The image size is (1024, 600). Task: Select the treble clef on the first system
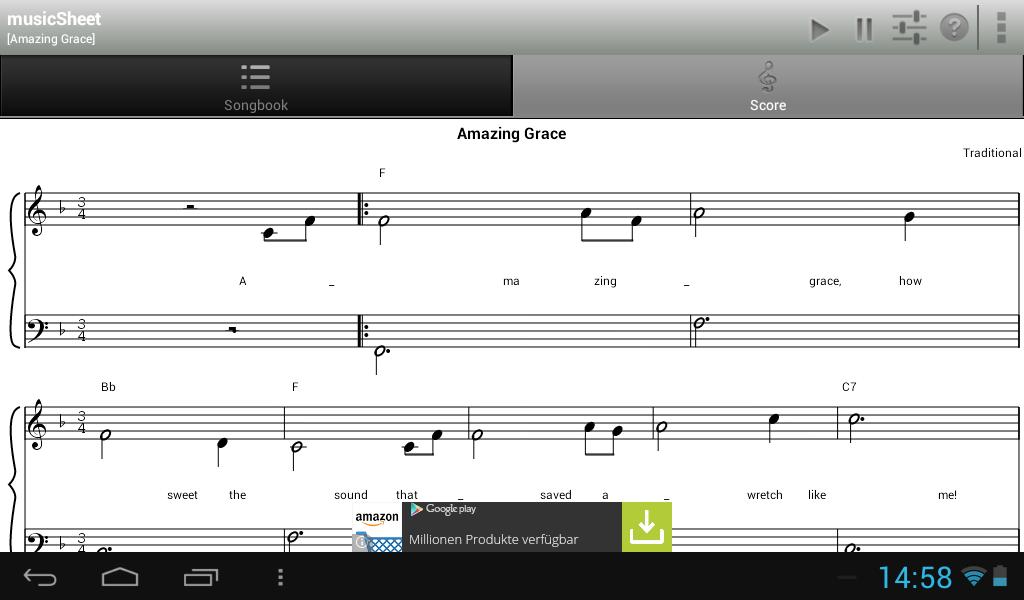tap(36, 210)
